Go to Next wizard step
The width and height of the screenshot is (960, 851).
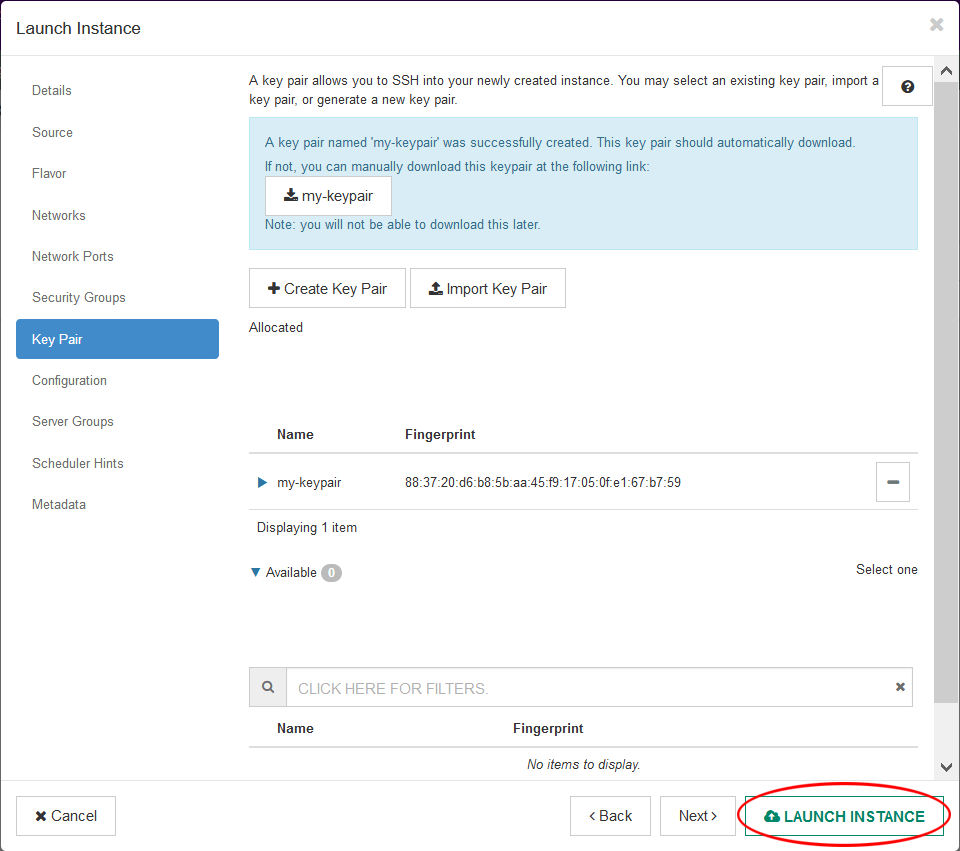pyautogui.click(x=697, y=816)
